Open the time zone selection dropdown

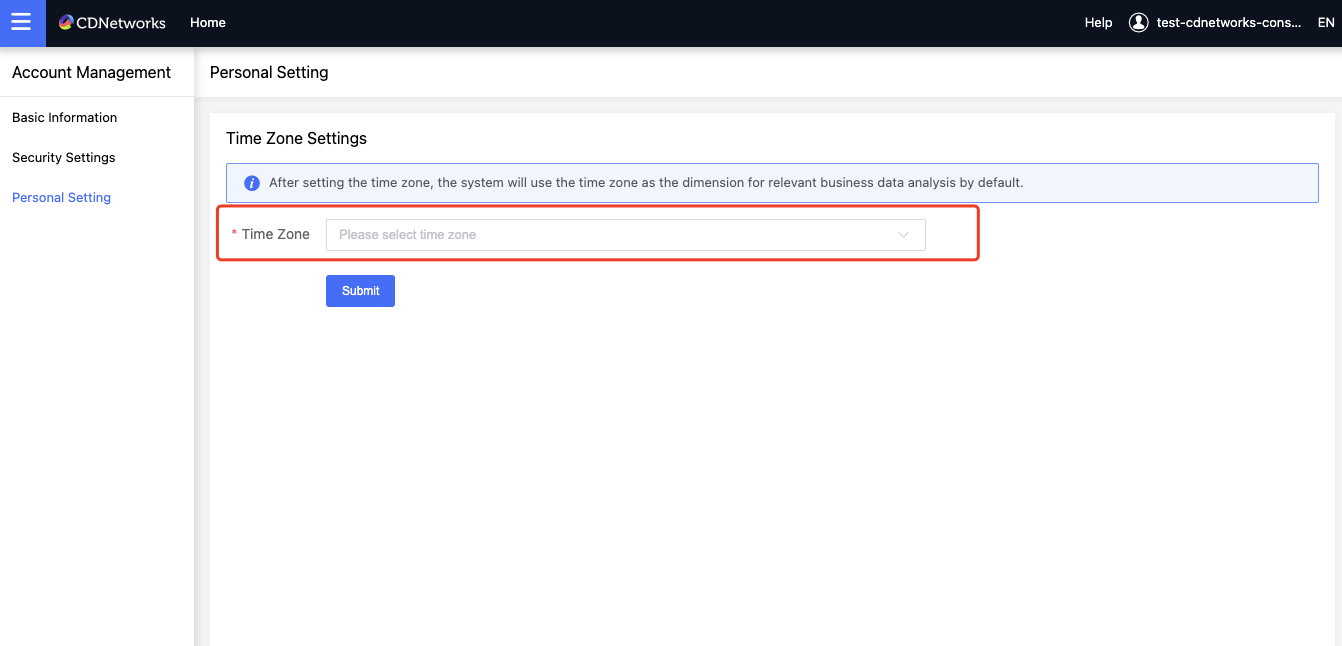pyautogui.click(x=625, y=234)
